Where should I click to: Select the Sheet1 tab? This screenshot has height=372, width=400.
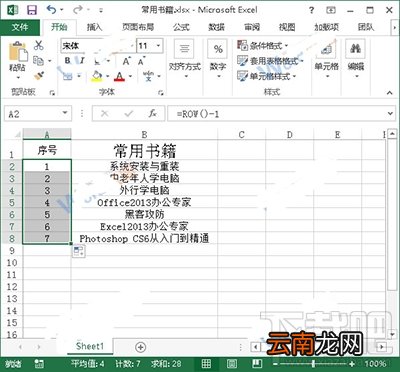pyautogui.click(x=90, y=346)
